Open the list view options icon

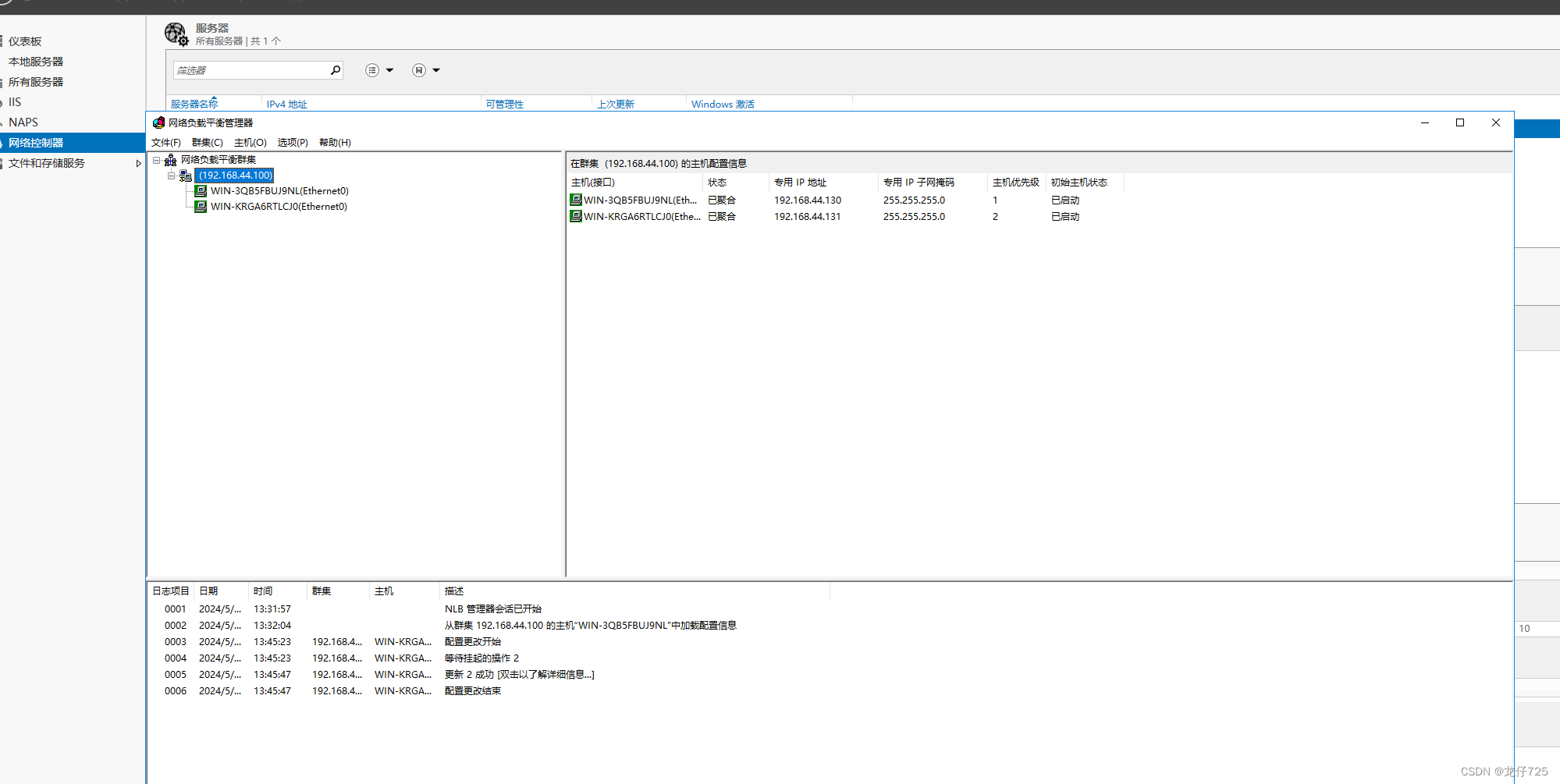372,70
